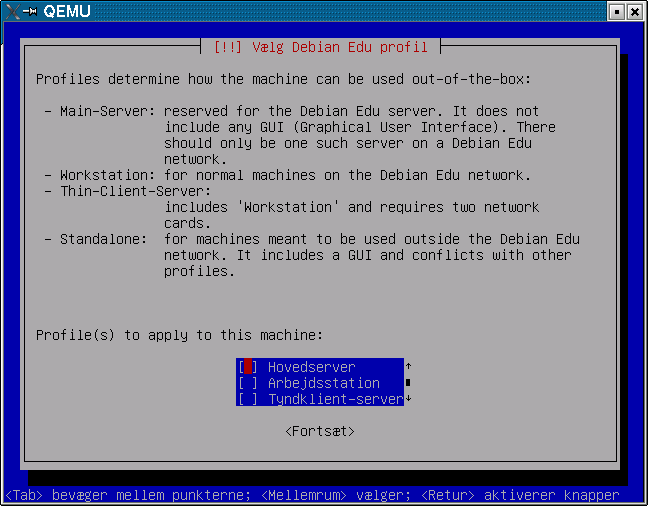Click the pin icon in QEMU title bar
This screenshot has width=648, height=506.
(30, 11)
